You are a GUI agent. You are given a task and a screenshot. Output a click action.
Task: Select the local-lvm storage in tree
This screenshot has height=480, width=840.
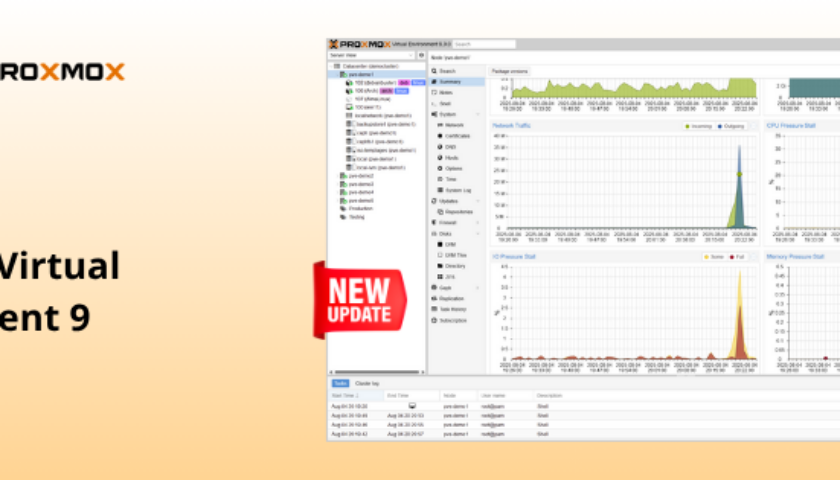376,168
